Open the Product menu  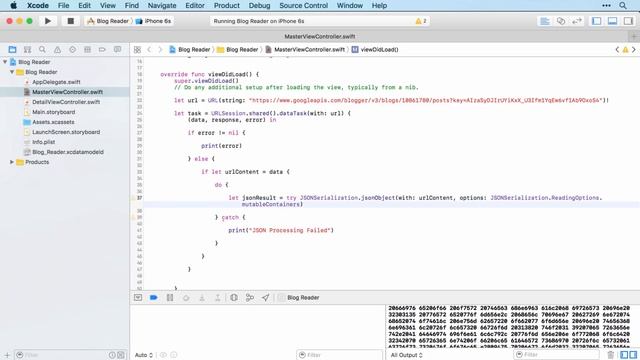227,5
